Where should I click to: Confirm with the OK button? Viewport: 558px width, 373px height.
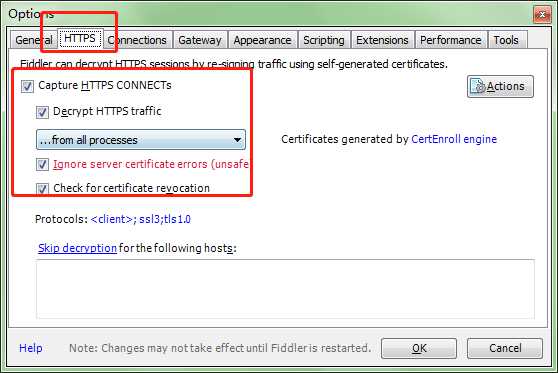coord(419,348)
